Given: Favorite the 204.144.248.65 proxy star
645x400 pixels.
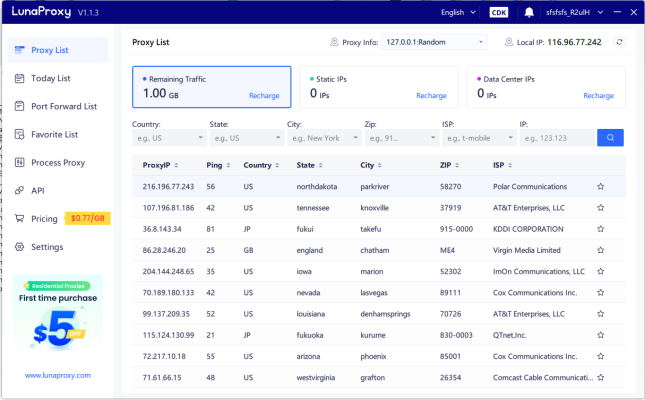Looking at the screenshot, I should [x=601, y=272].
